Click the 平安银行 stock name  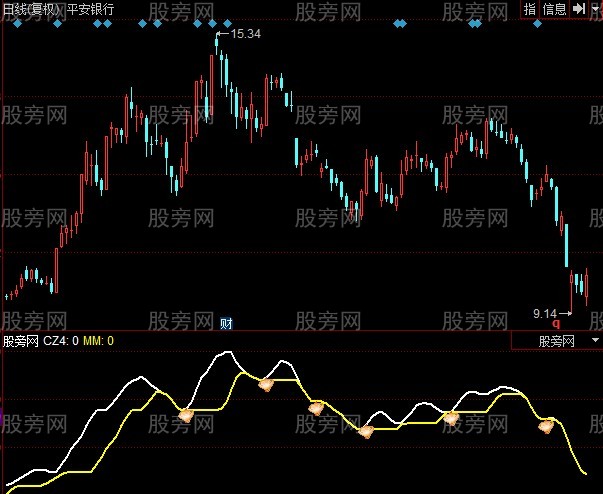pyautogui.click(x=92, y=9)
